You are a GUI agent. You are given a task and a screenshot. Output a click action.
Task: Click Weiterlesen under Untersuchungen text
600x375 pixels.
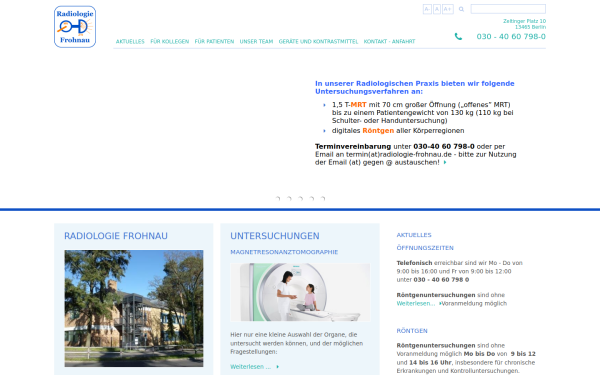click(x=251, y=367)
